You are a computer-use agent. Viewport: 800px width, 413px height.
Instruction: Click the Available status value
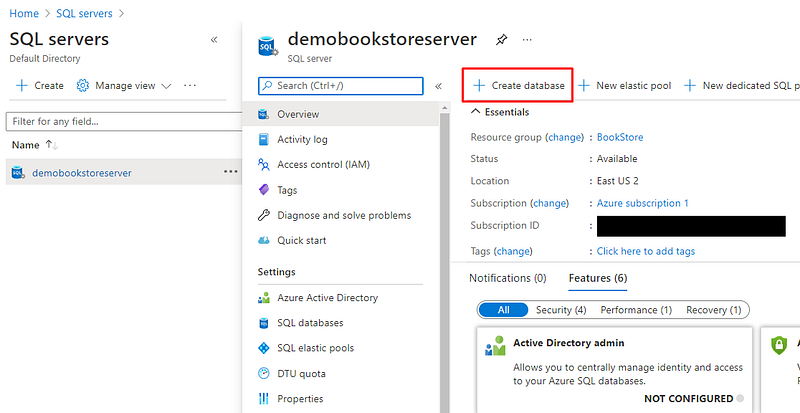click(x=617, y=159)
